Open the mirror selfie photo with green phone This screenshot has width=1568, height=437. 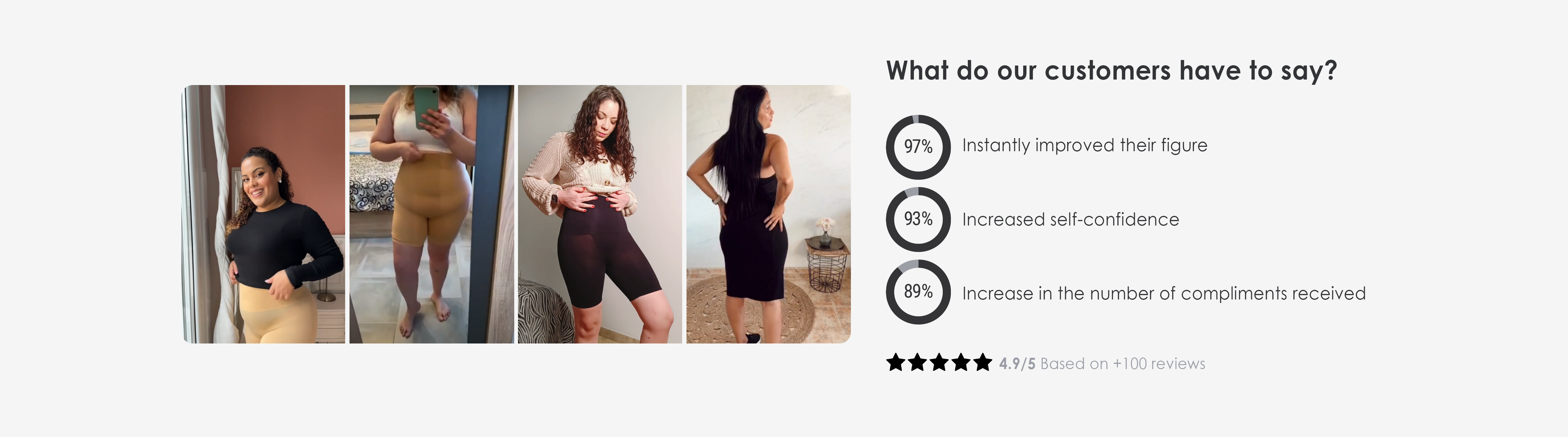tap(431, 214)
